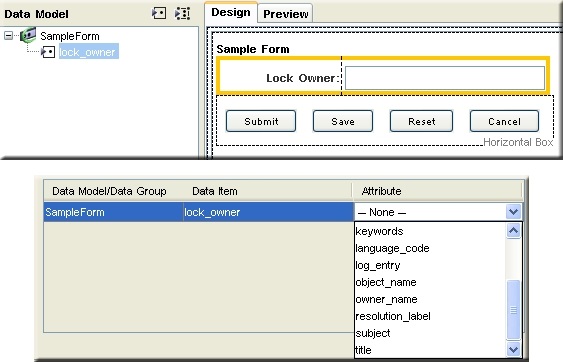Click the lock_owner data item icon in tree
Screen dimensions: 563x362
pos(48,52)
